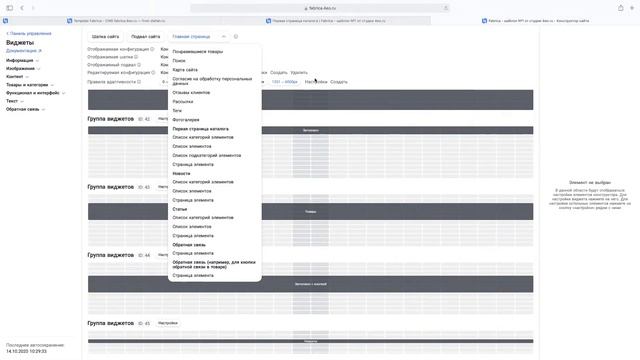This screenshot has width=640, height=360.
Task: Toggle the Safari sidebar icon
Action: 10,8
